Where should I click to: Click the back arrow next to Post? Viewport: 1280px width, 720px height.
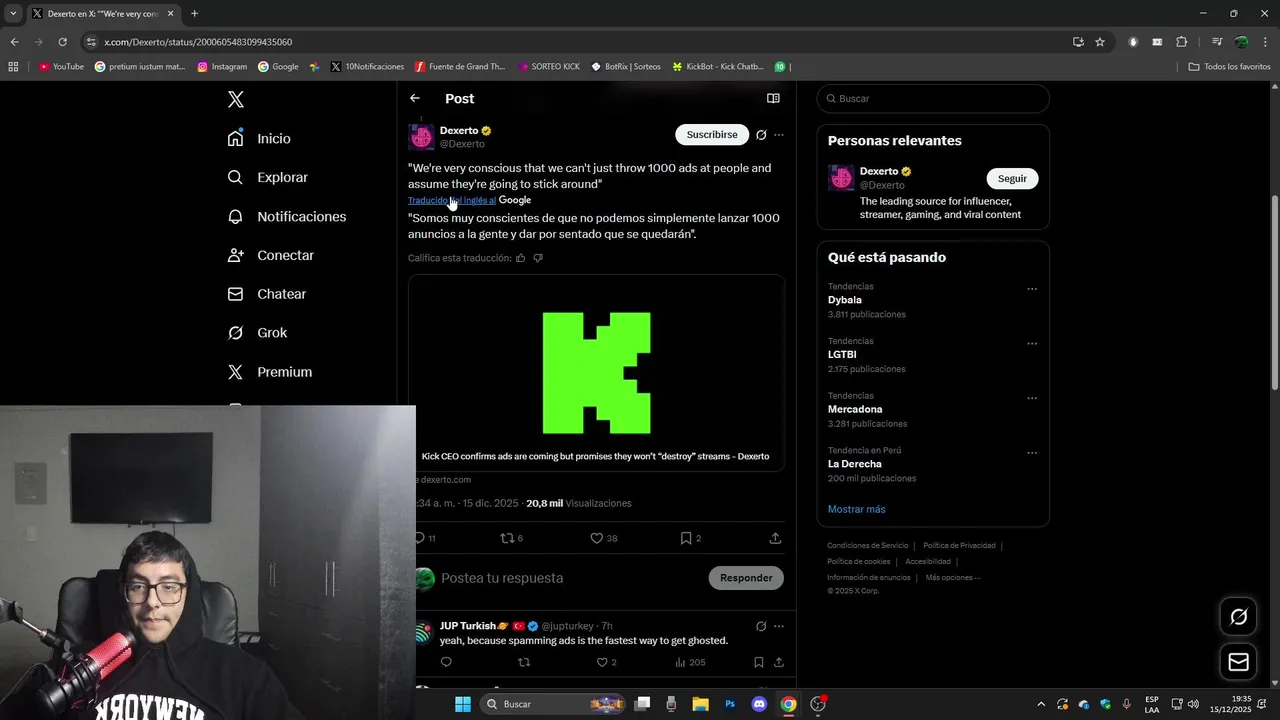(415, 98)
